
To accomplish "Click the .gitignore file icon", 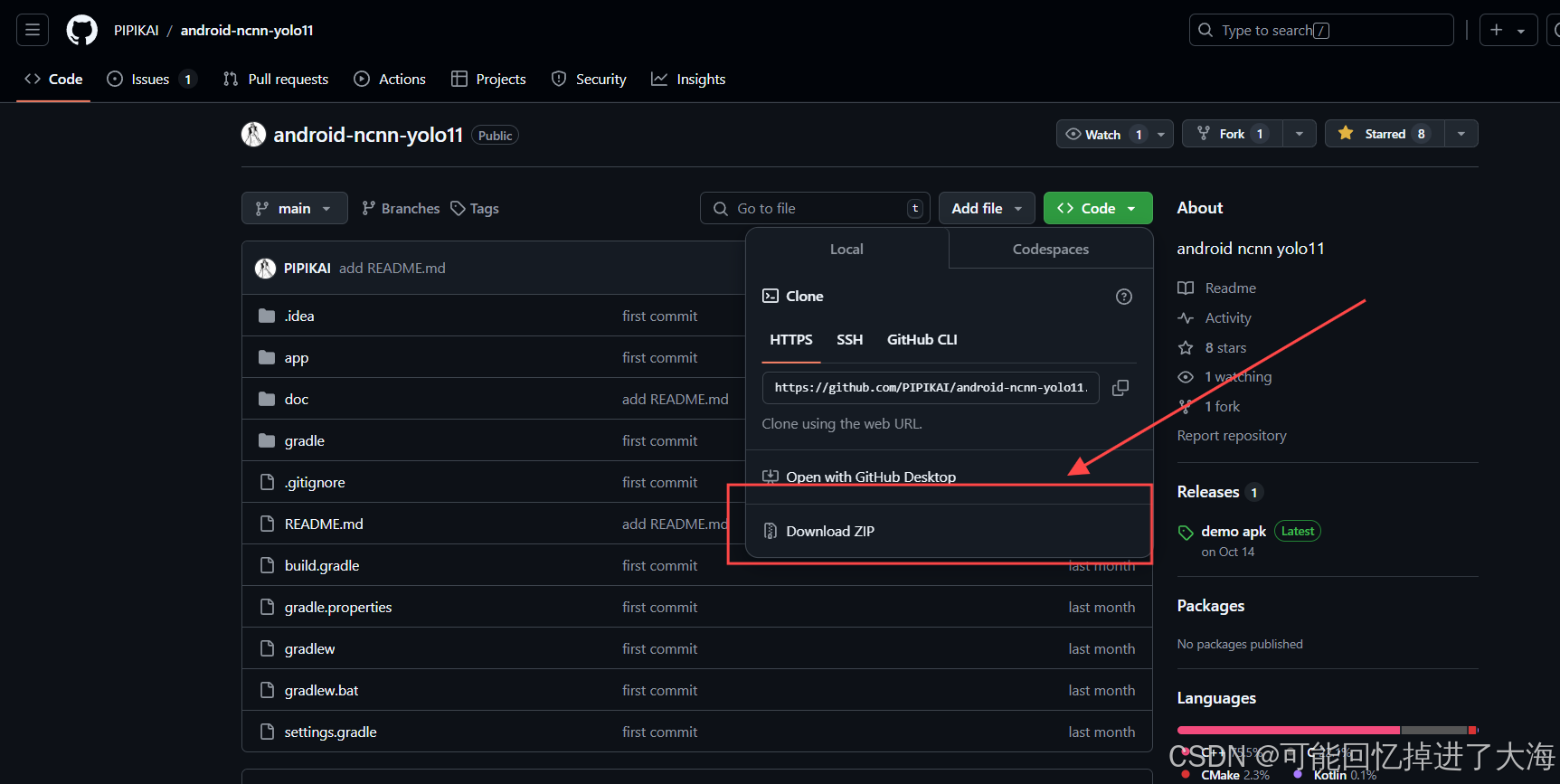I will 267,482.
